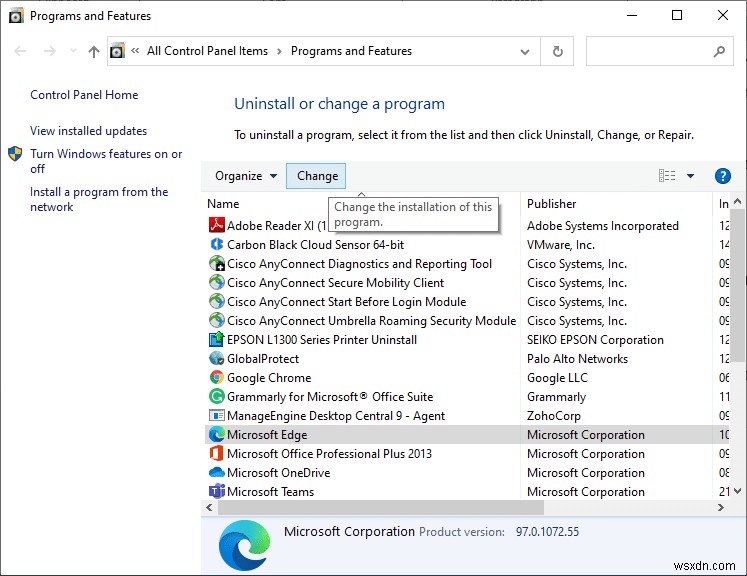Screen dimensions: 747x576
Task: Click the scroll down arrow
Action: coord(737,491)
